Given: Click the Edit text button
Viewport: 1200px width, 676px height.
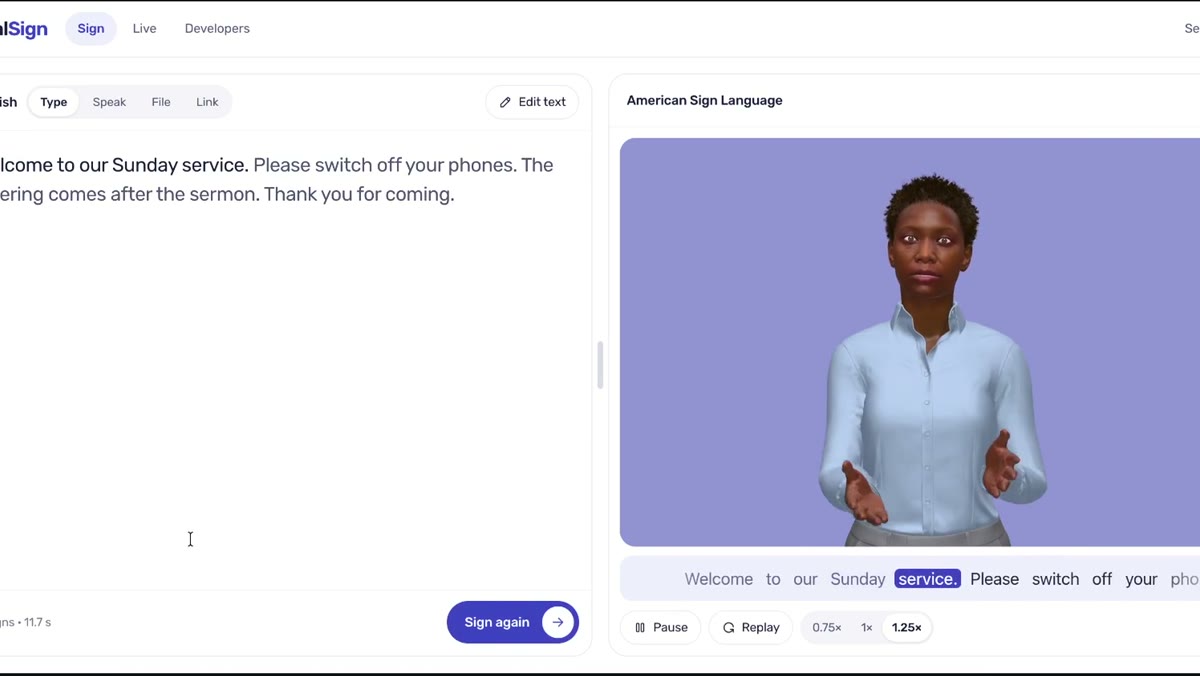Looking at the screenshot, I should [x=532, y=102].
